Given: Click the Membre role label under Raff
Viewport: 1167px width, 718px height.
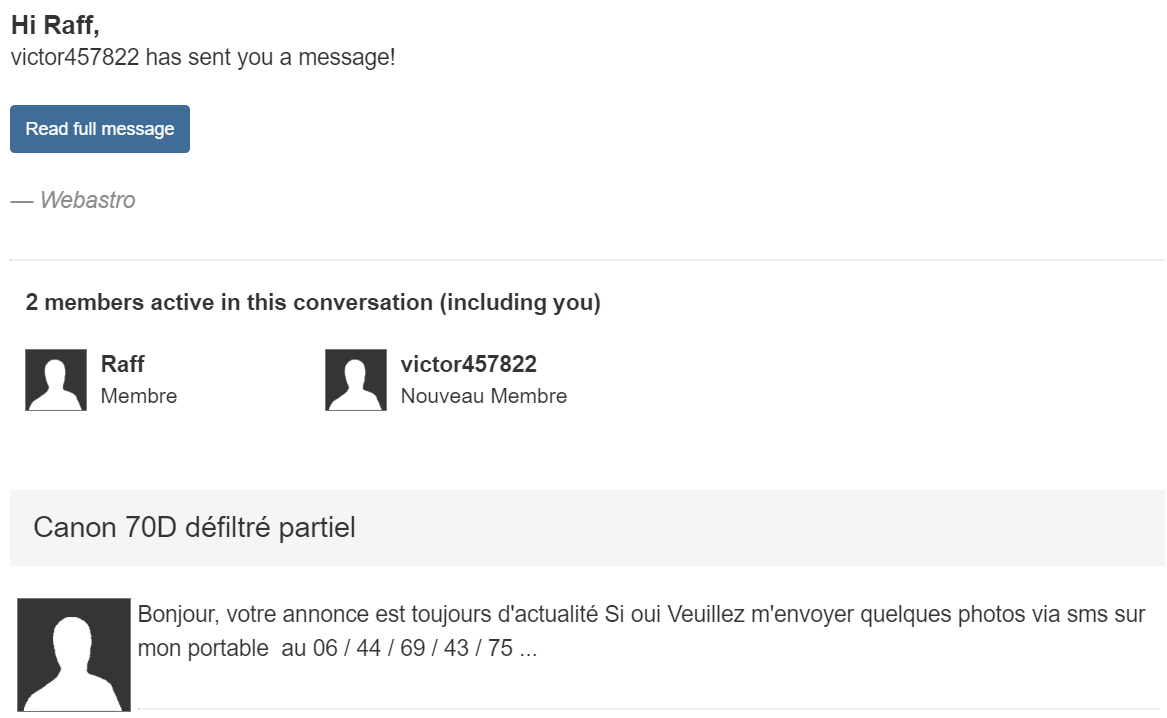Looking at the screenshot, I should pyautogui.click(x=139, y=396).
